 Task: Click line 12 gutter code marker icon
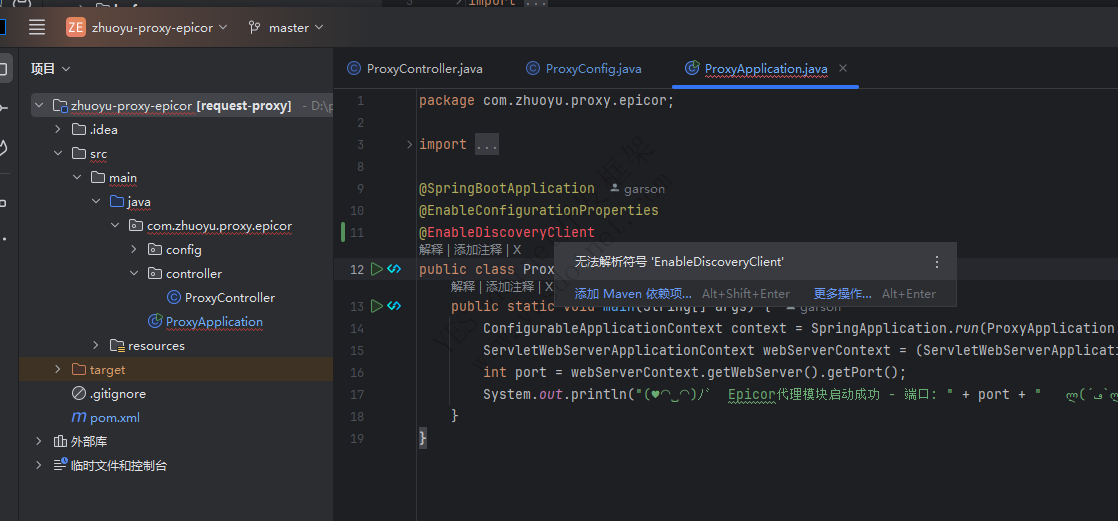click(x=394, y=269)
